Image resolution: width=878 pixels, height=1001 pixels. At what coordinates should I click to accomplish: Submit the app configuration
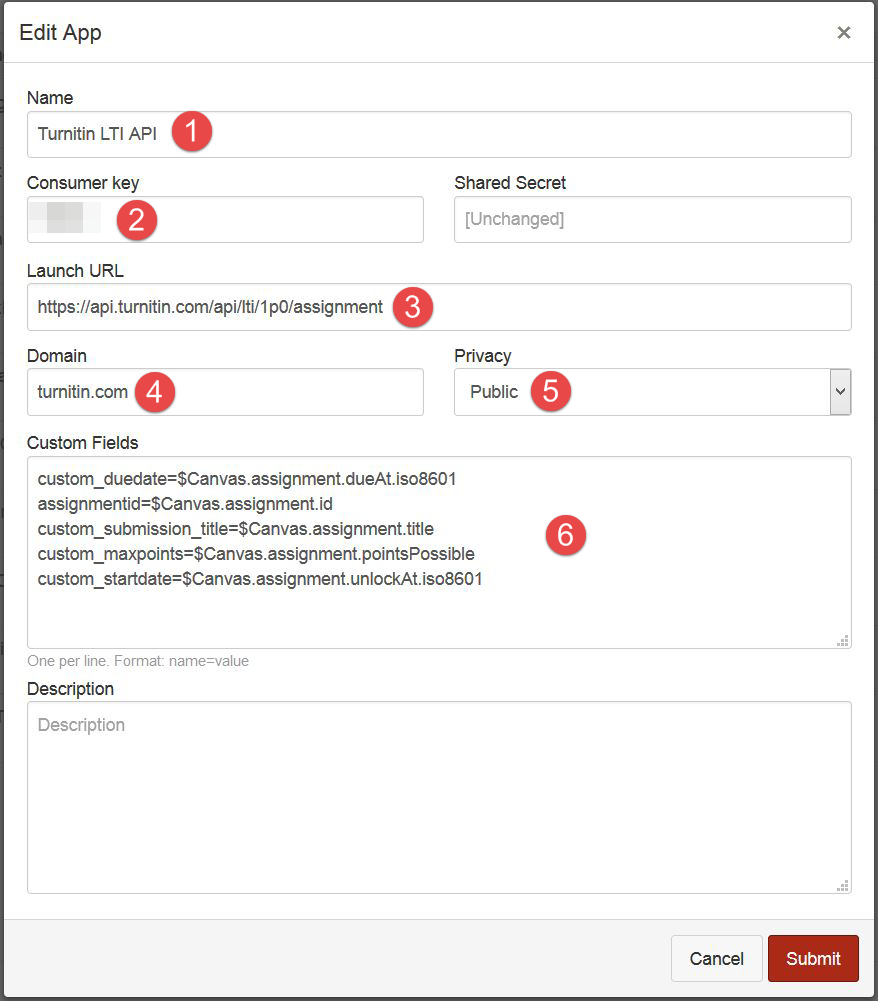pos(813,958)
